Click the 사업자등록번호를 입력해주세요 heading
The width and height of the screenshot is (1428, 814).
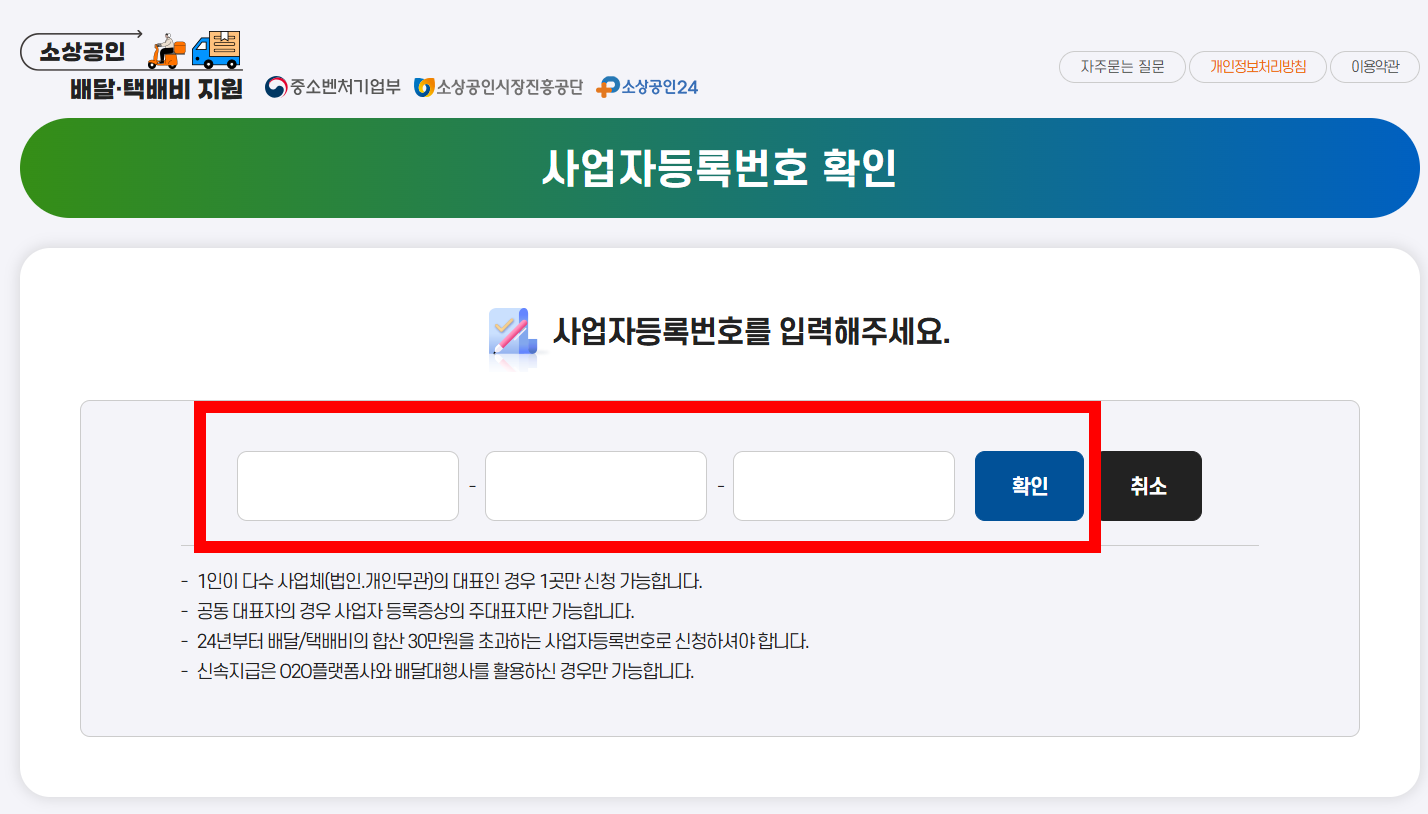click(751, 331)
